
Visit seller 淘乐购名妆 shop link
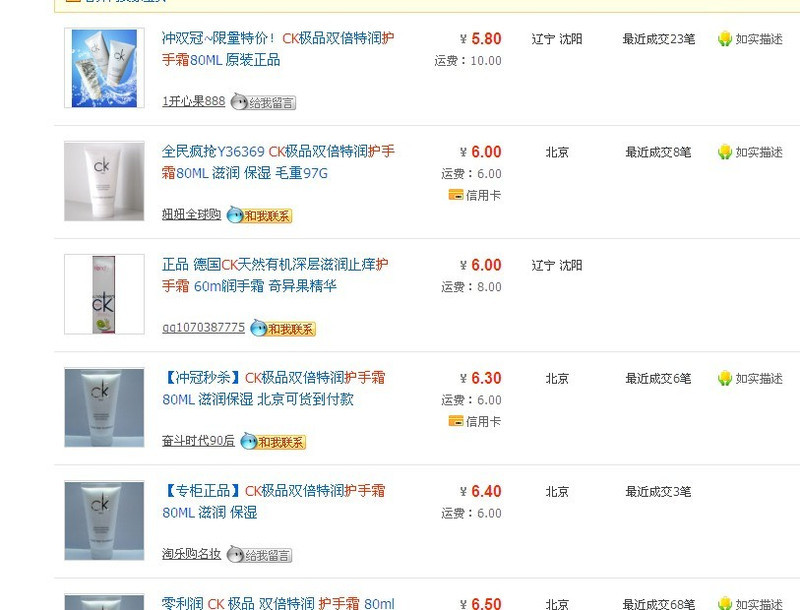pyautogui.click(x=191, y=553)
